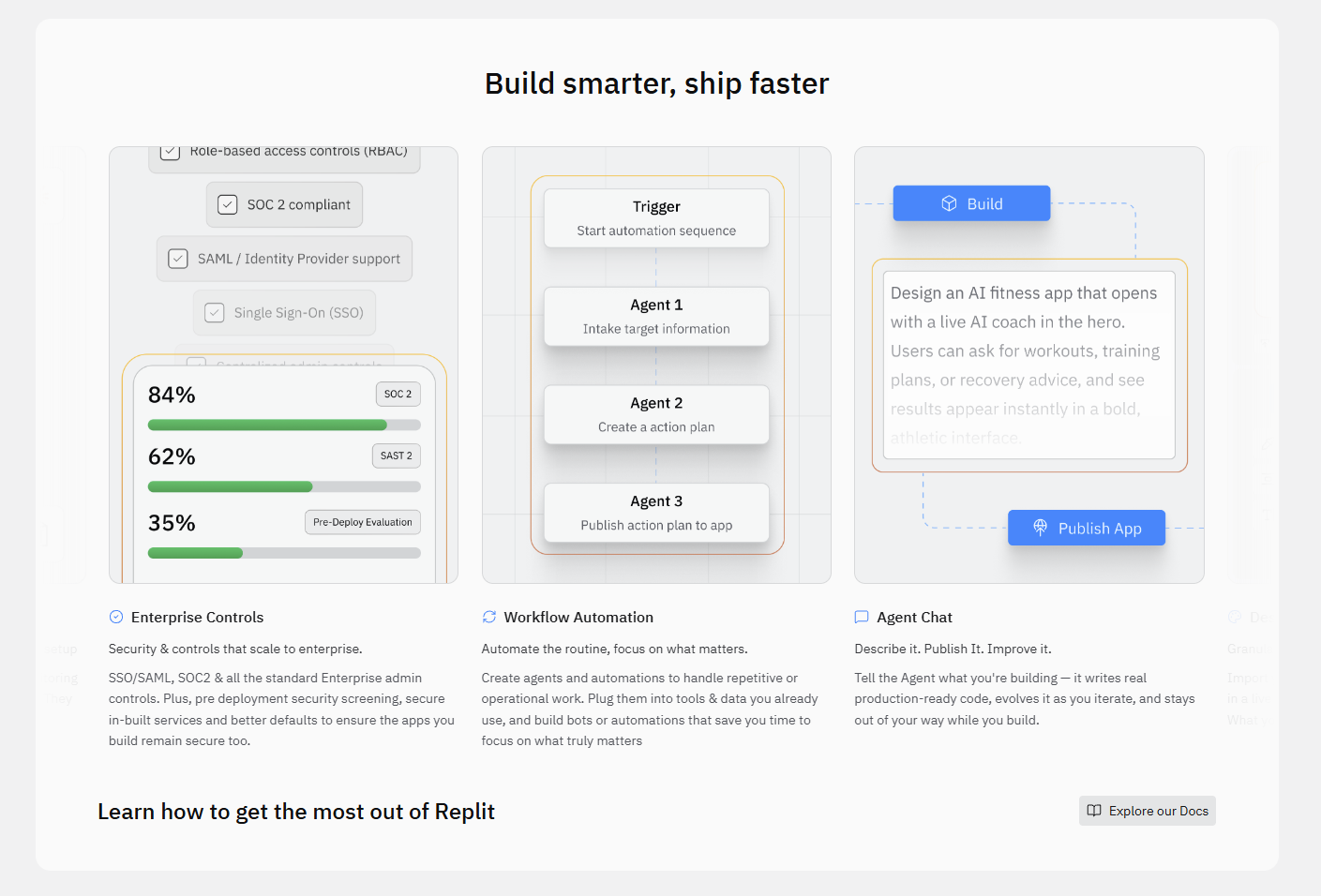Image resolution: width=1321 pixels, height=896 pixels.
Task: Toggle SAML / Identity Provider support checkbox
Action: click(178, 259)
